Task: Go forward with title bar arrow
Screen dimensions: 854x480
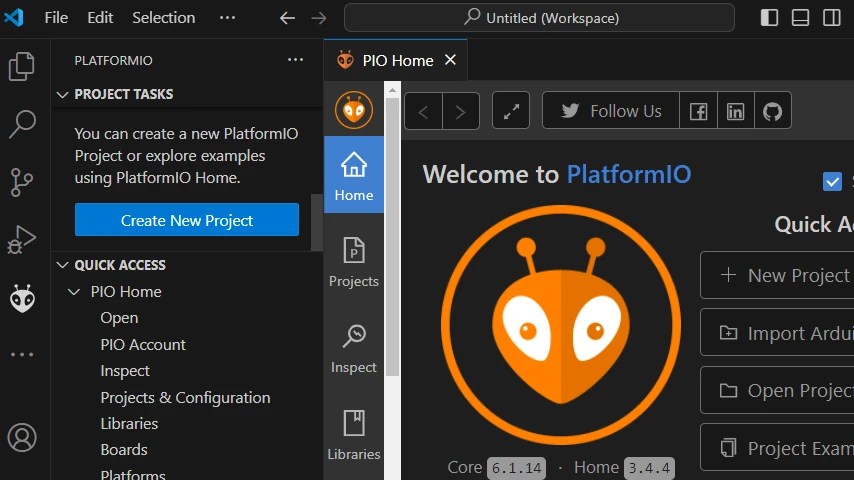Action: point(319,18)
